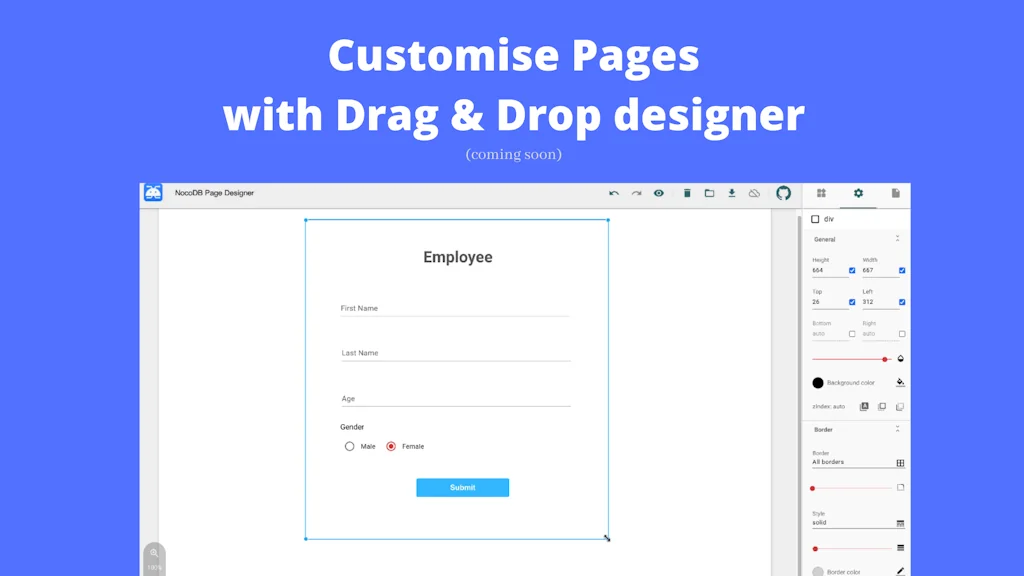Image resolution: width=1024 pixels, height=576 pixels.
Task: Click the black Background color swatch
Action: point(818,383)
